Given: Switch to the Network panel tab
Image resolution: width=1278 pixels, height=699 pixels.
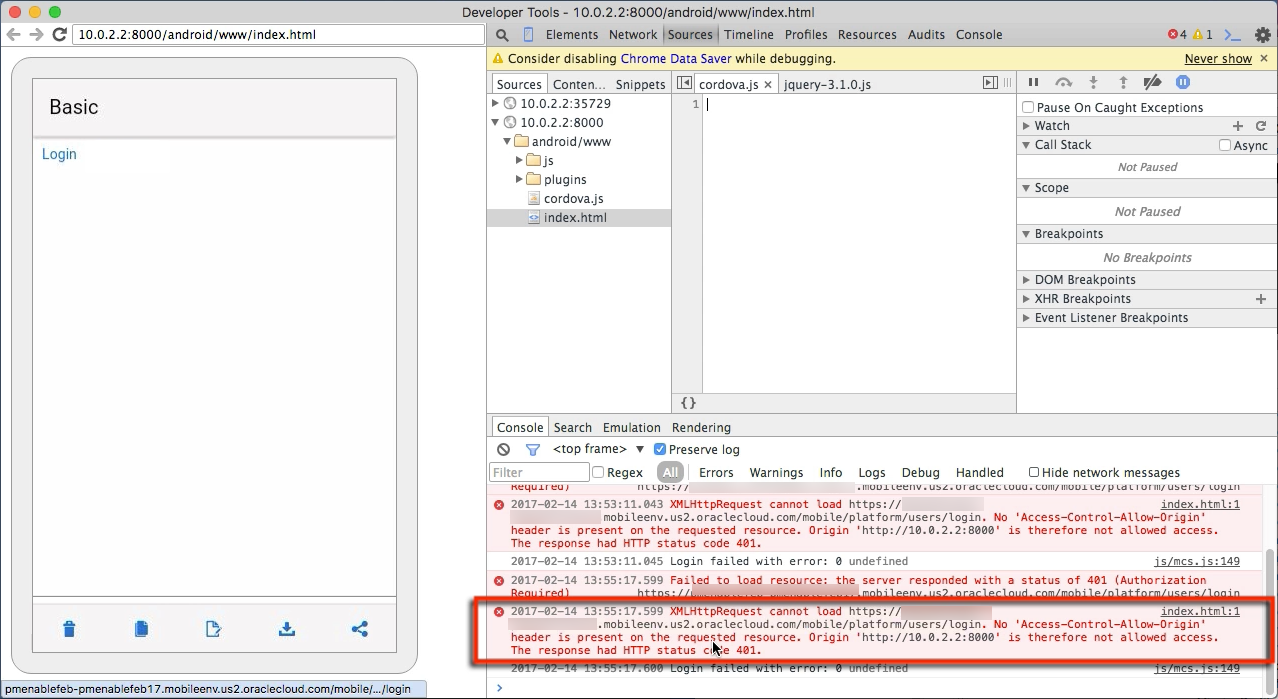Looking at the screenshot, I should pos(633,35).
